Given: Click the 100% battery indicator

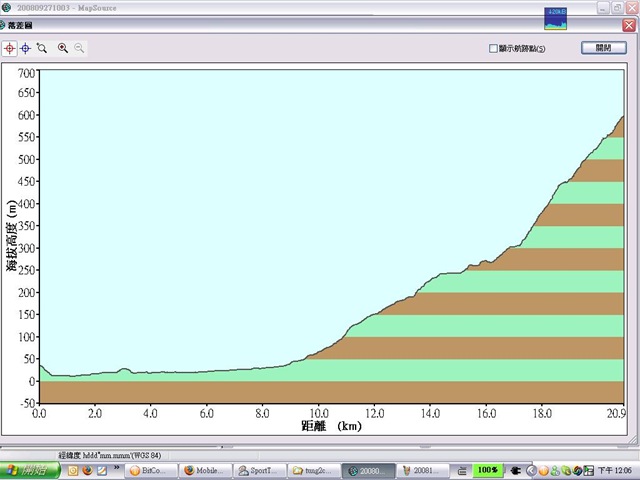Looking at the screenshot, I should point(488,470).
